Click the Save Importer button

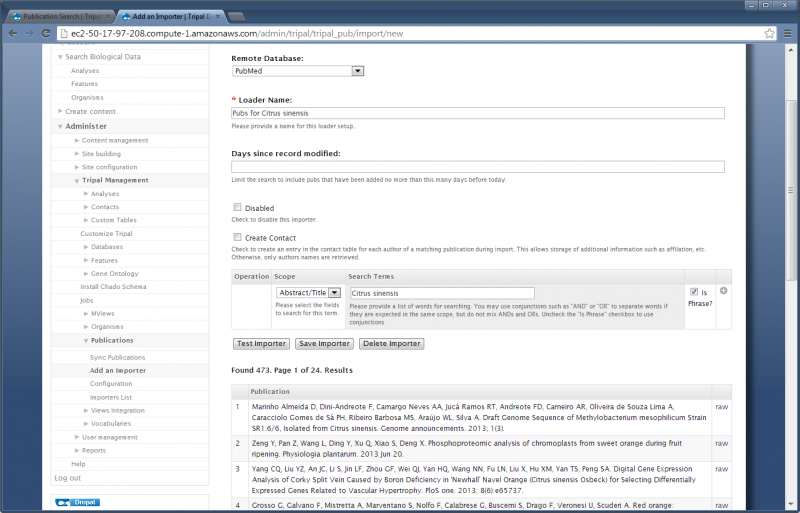[324, 344]
